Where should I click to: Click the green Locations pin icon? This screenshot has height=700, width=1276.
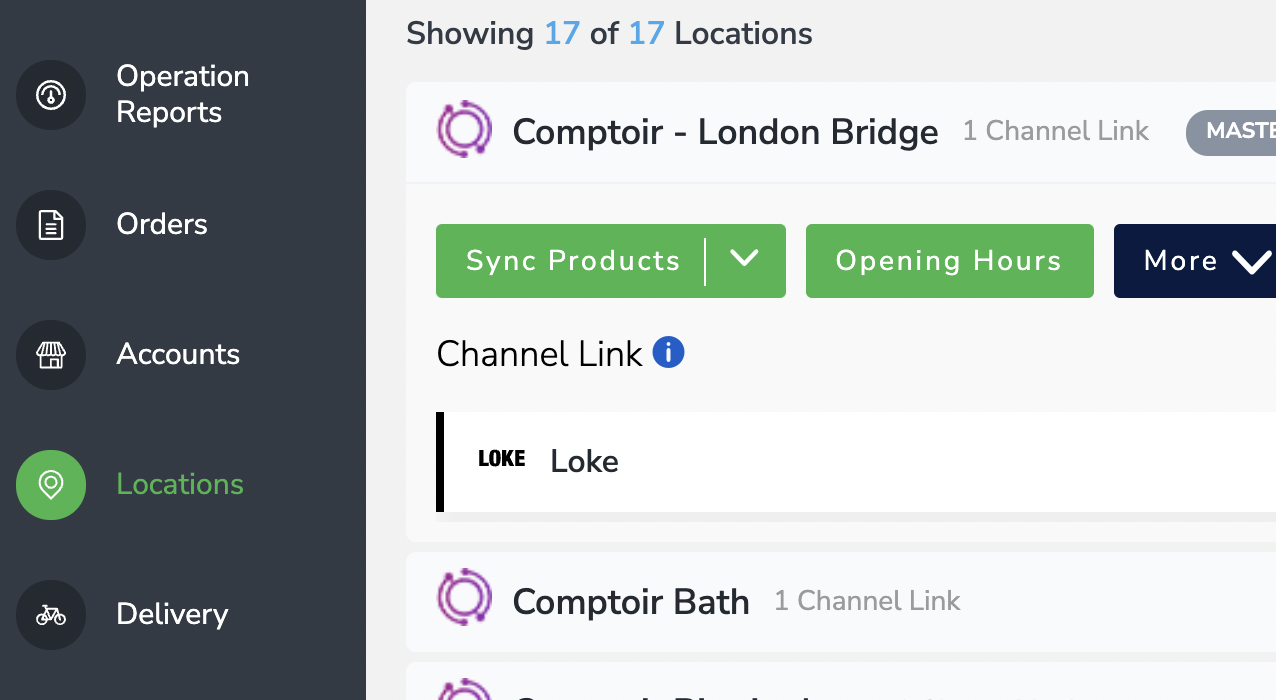coord(51,485)
